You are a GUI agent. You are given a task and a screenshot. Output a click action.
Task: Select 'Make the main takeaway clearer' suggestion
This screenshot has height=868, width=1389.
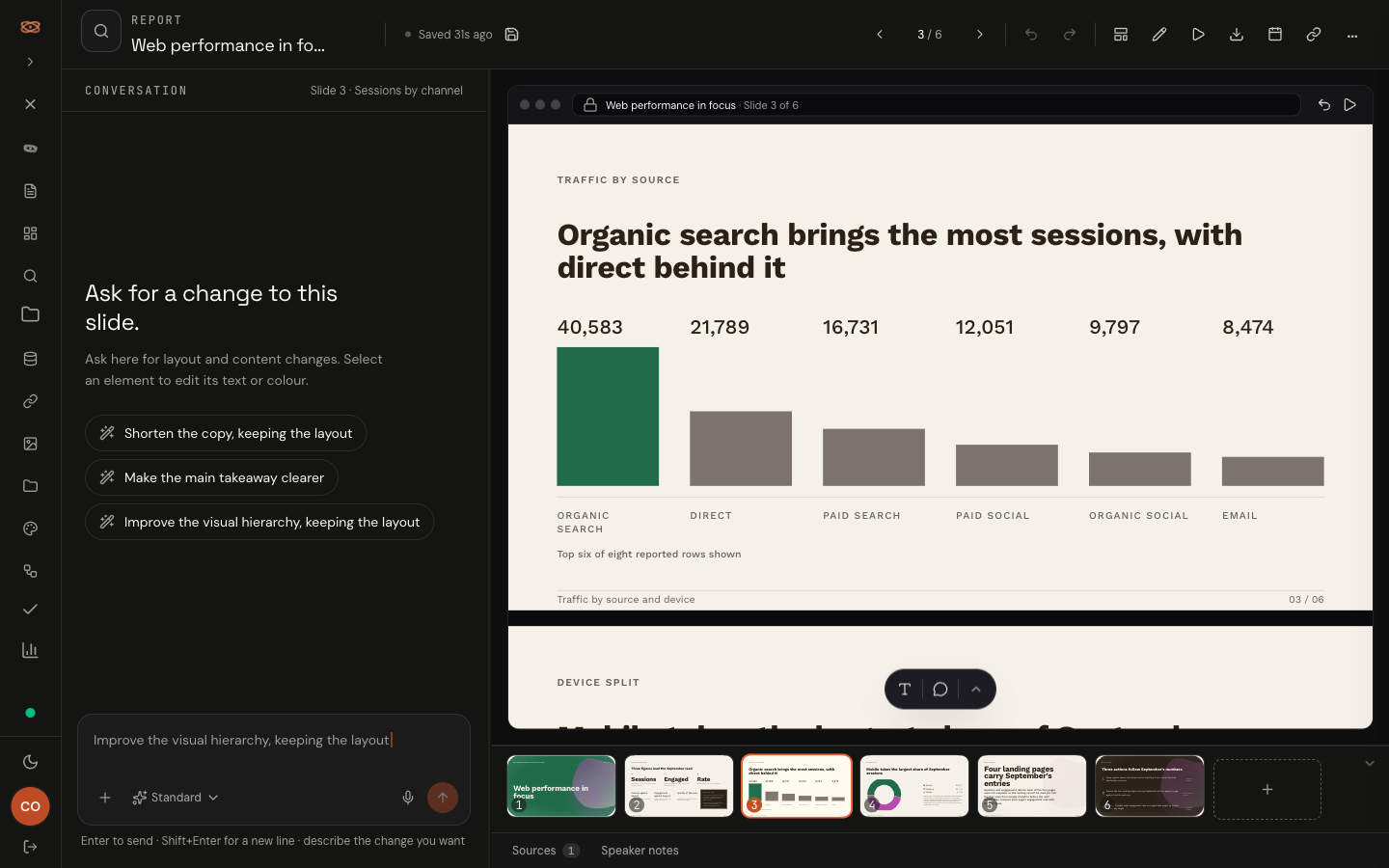[x=211, y=477]
